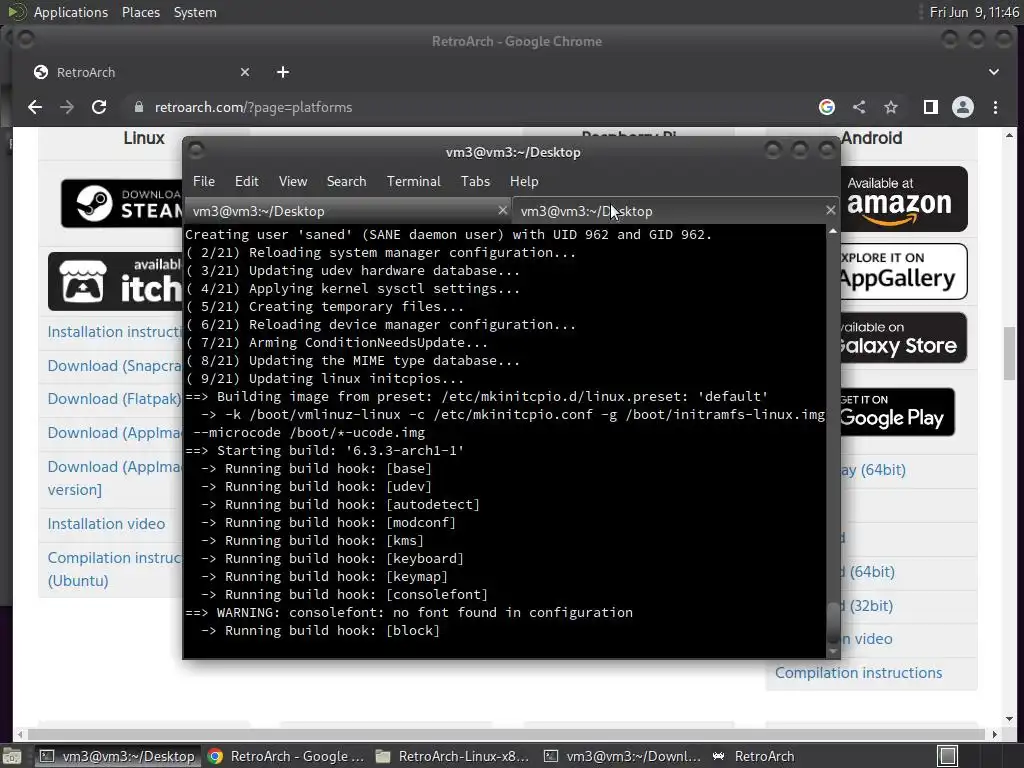Open a new Chrome tab

[x=283, y=72]
